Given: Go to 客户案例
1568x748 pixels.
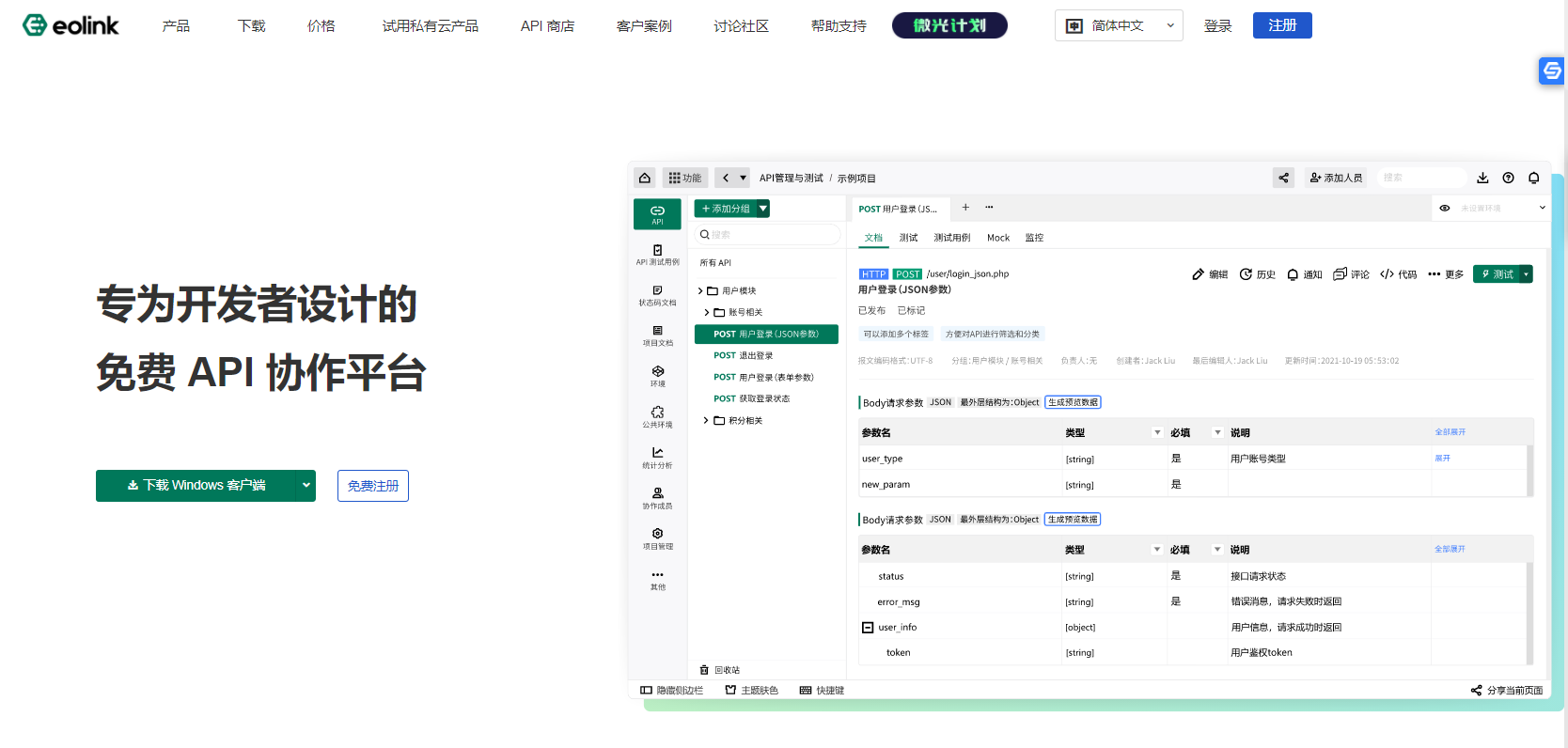Looking at the screenshot, I should 644,25.
